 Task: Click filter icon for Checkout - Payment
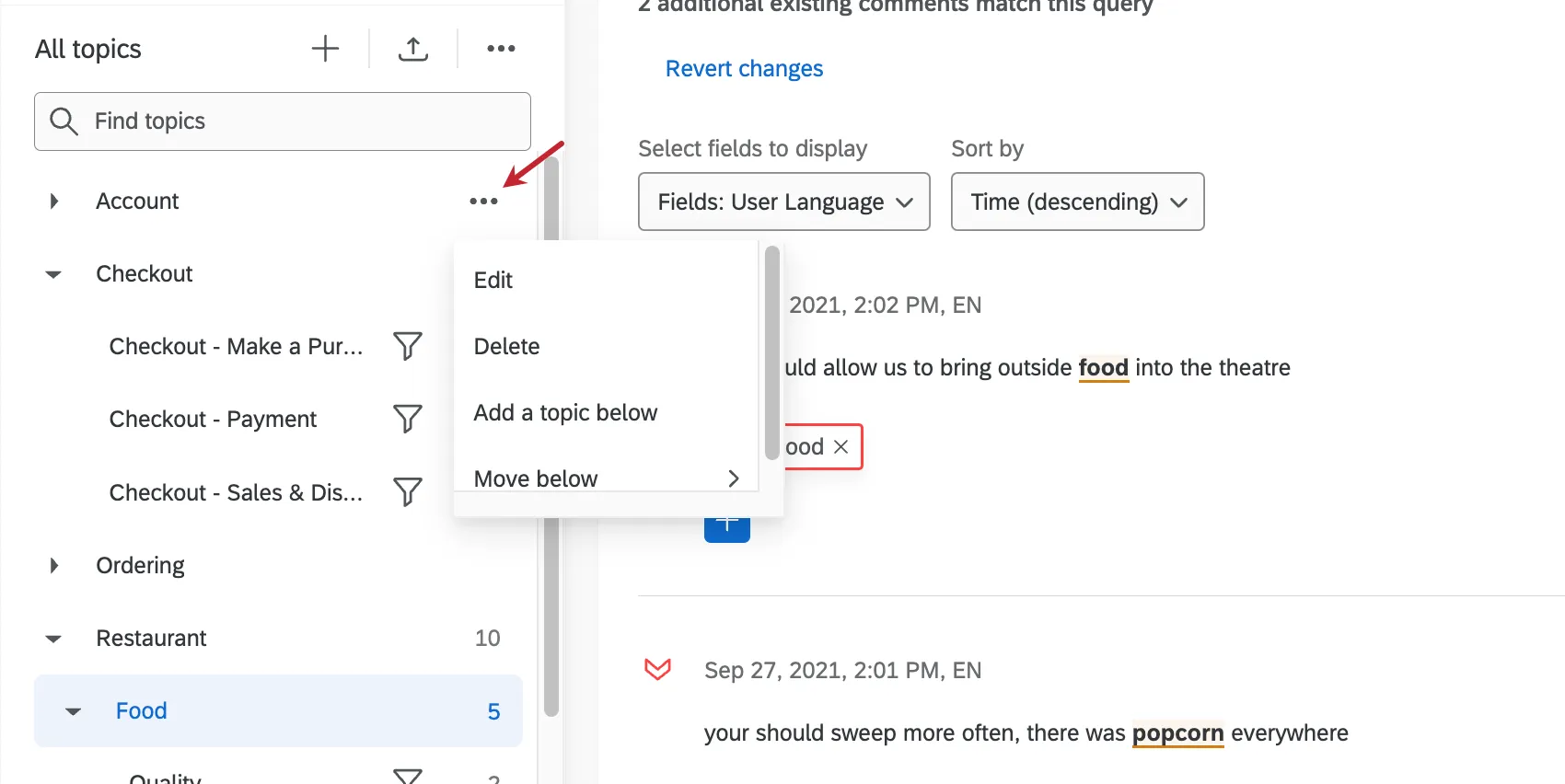coord(407,419)
